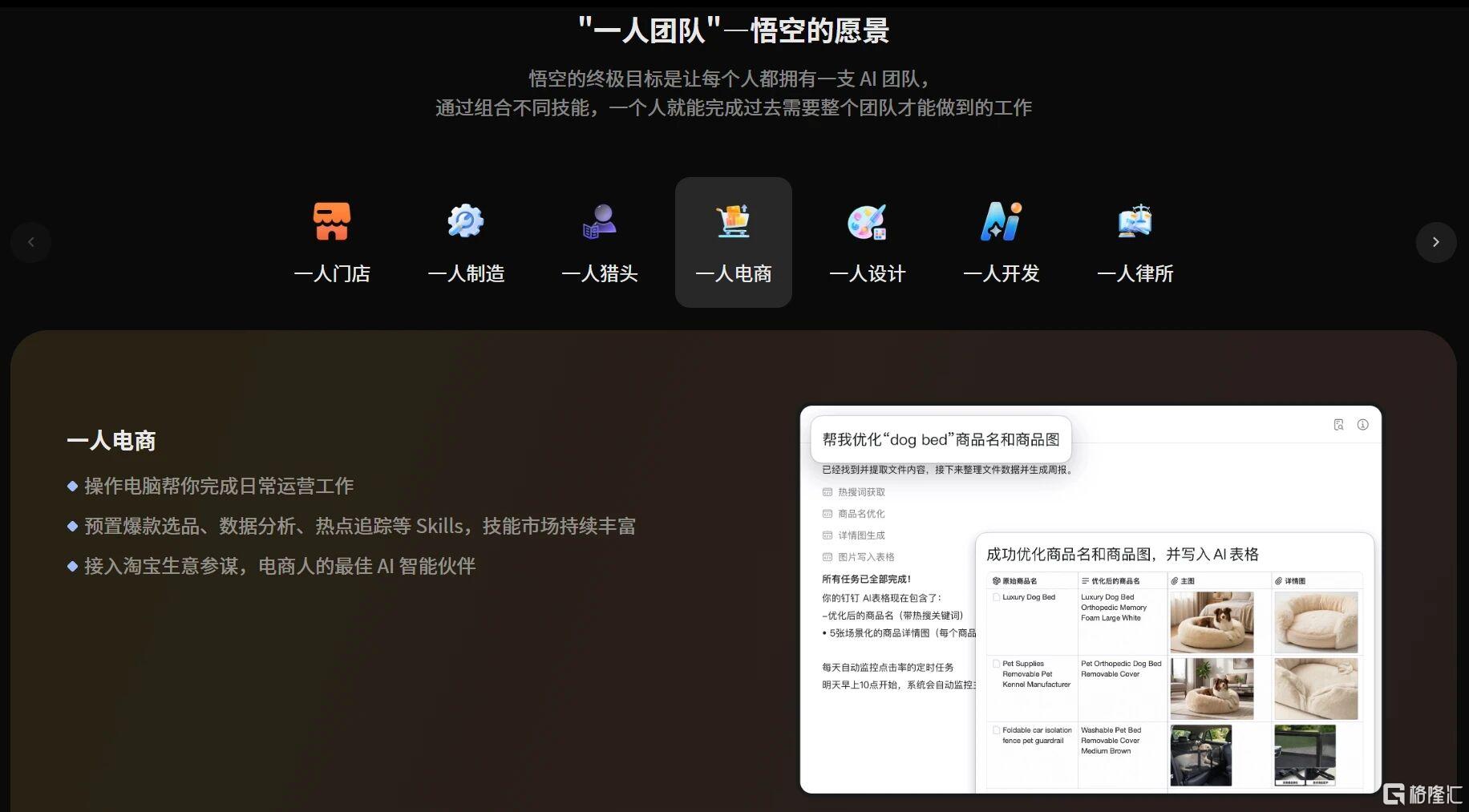This screenshot has width=1469, height=812.
Task: Open detail image thumbnail in Washable Pet Bed row
Action: (1305, 755)
